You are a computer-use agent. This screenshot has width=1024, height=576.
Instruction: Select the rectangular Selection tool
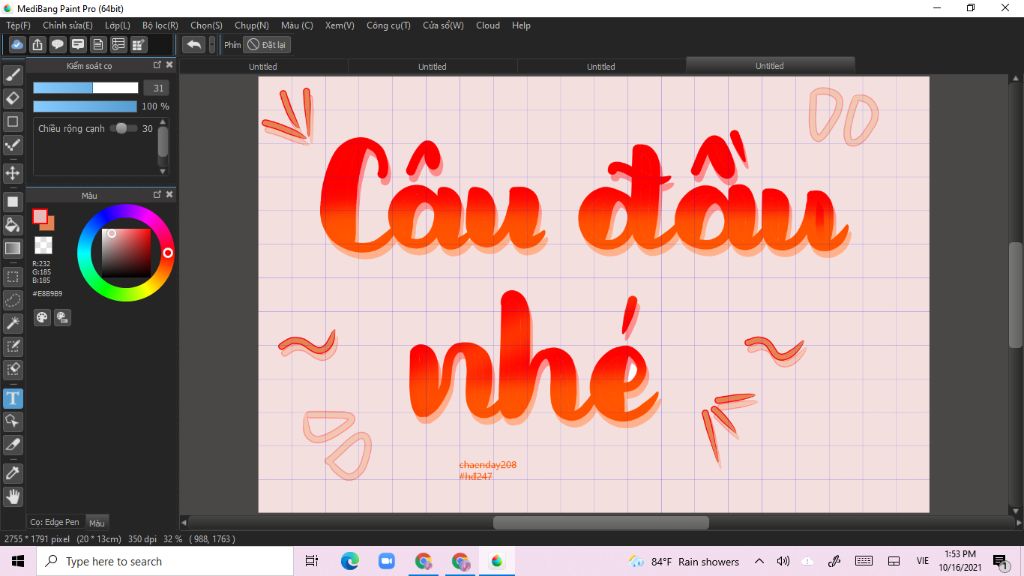[x=12, y=277]
